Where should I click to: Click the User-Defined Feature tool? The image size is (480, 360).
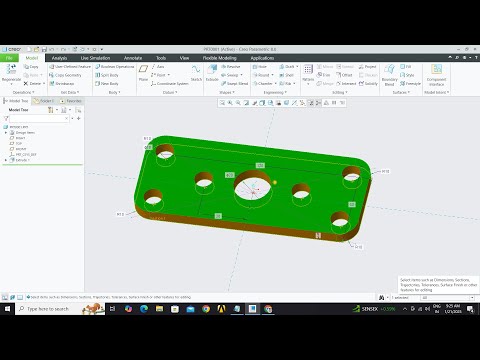[x=70, y=67]
